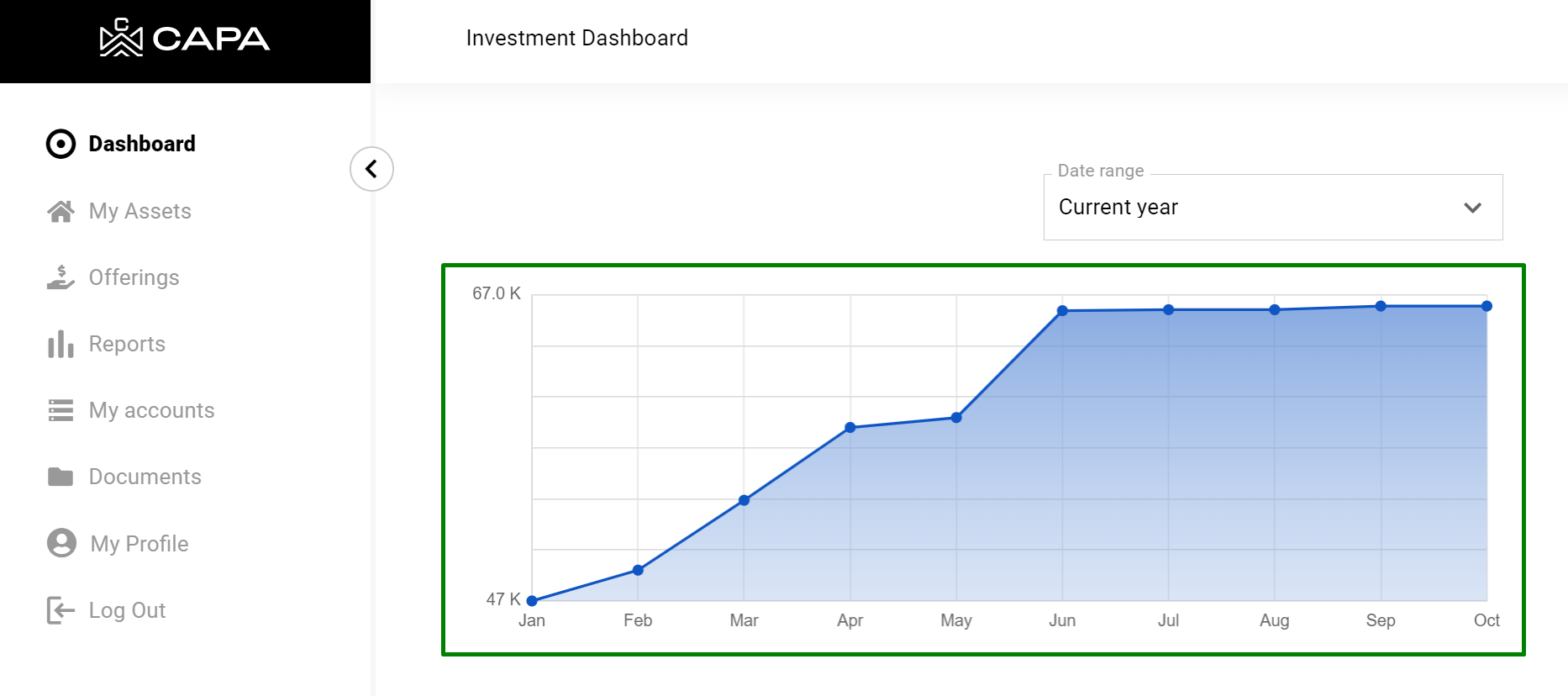Click the My Profile avatar icon

point(61,543)
